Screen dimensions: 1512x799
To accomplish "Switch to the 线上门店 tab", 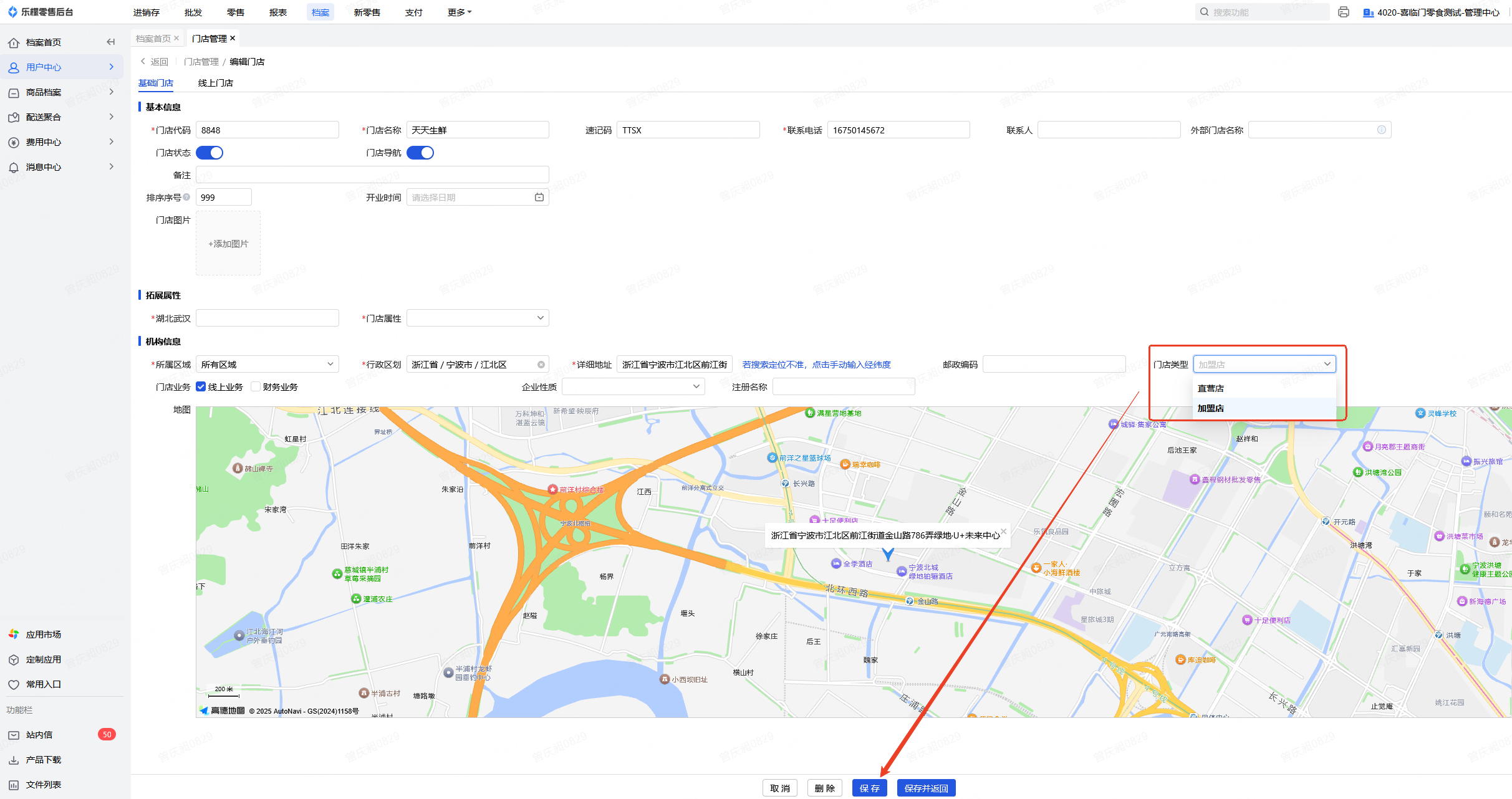I will click(215, 83).
